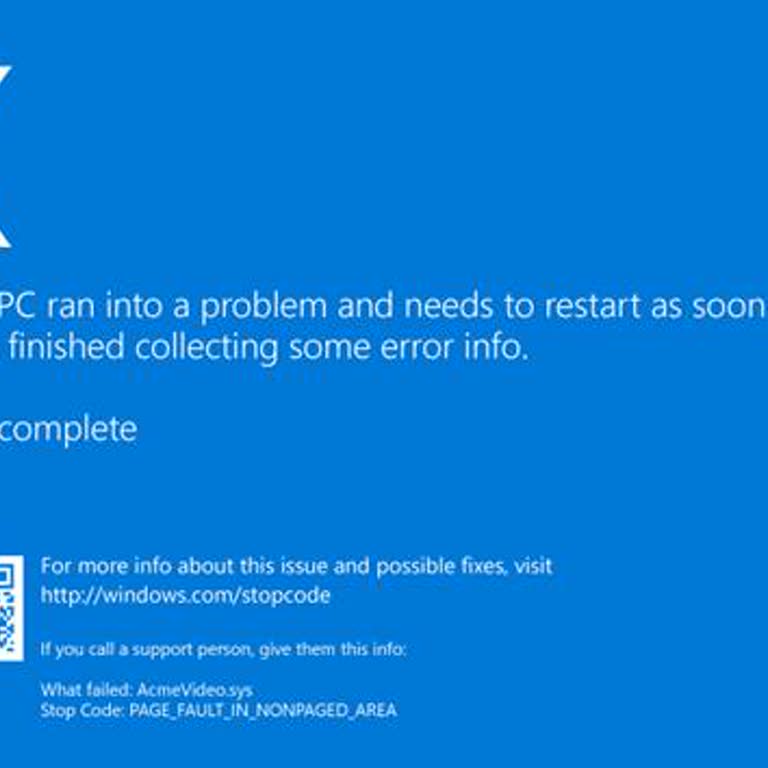Click the word 'problem' in headline

coord(264,307)
